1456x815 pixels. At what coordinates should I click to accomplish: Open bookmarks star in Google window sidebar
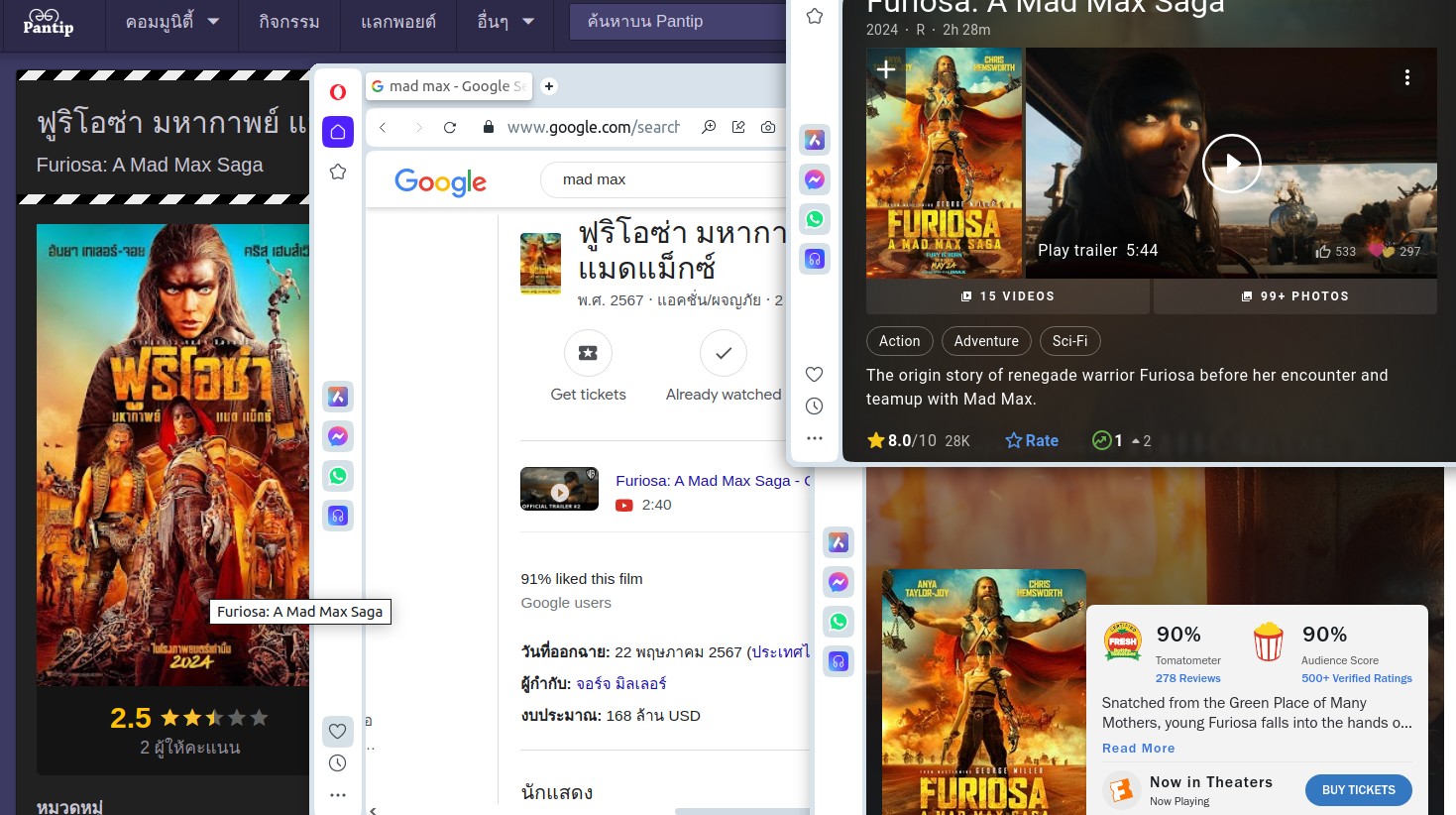(338, 172)
